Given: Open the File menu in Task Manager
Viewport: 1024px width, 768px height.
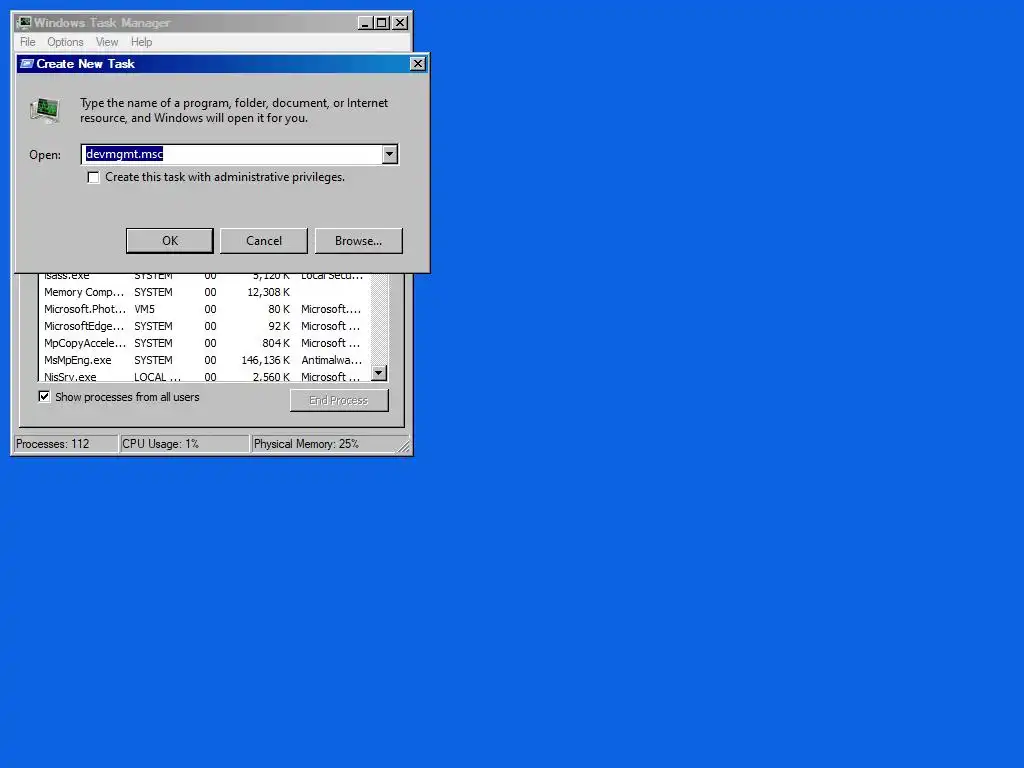Looking at the screenshot, I should point(27,42).
